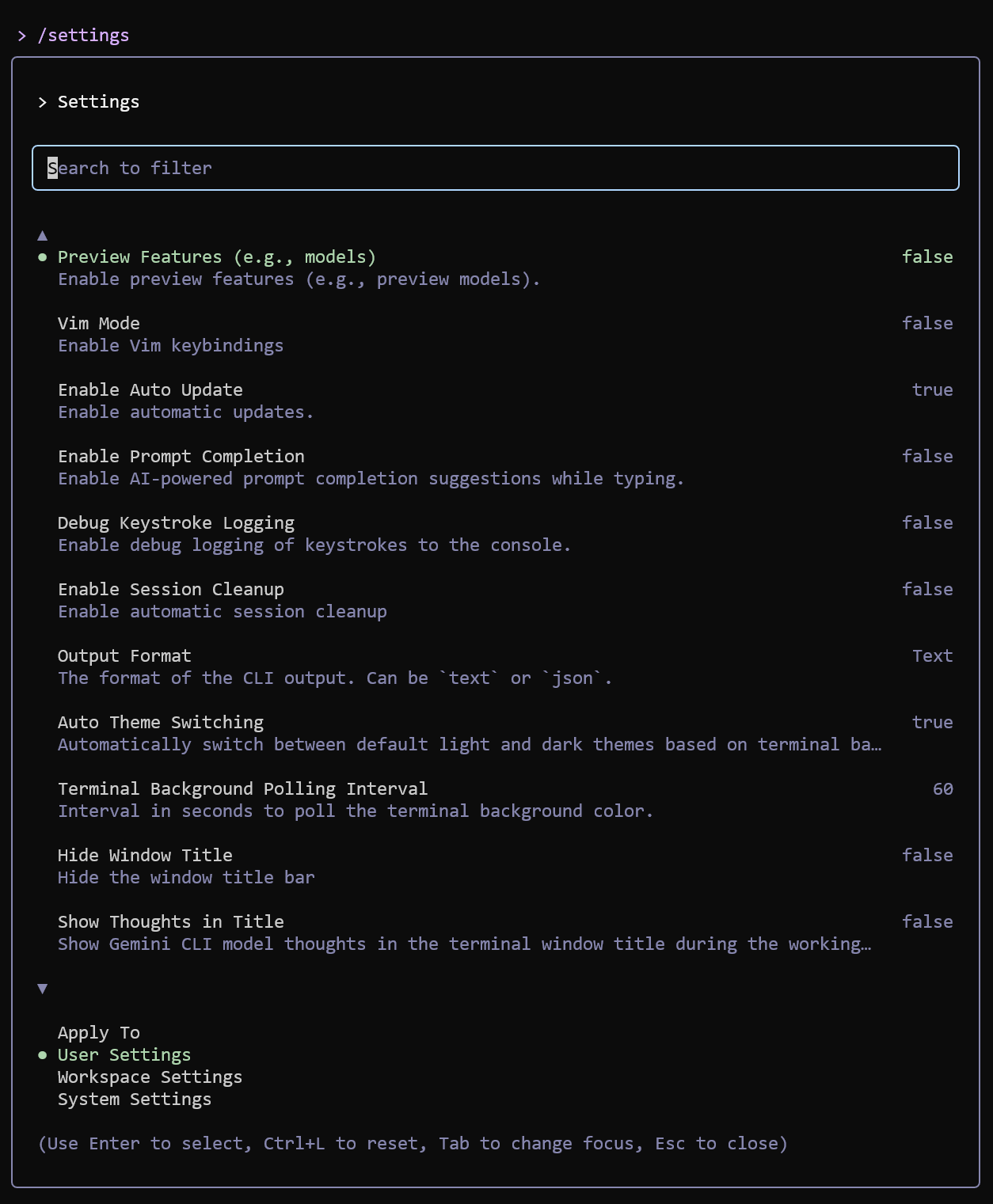Click the chevron before Settings heading

point(43,102)
